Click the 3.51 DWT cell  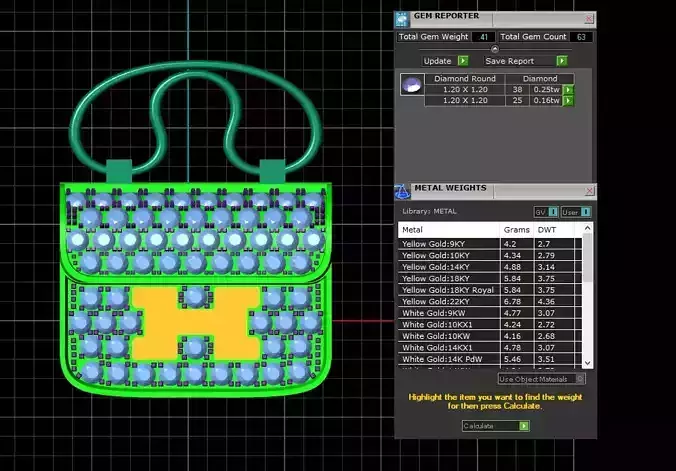[x=554, y=359]
